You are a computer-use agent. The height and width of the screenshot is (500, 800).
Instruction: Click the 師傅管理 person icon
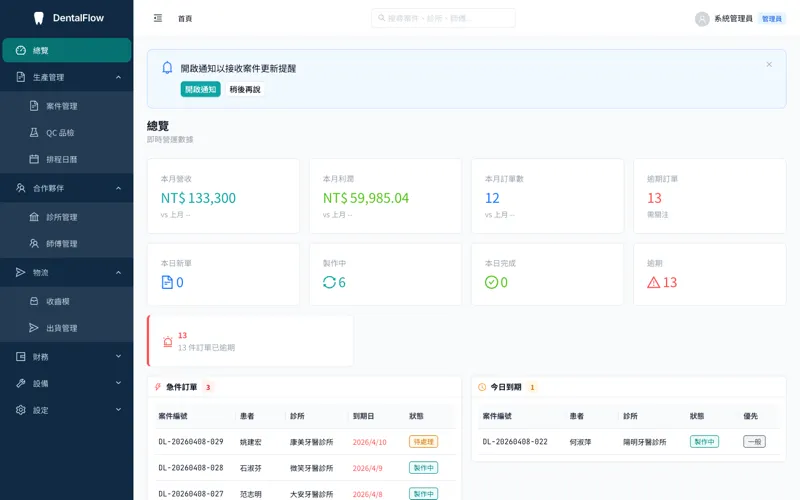(34, 243)
